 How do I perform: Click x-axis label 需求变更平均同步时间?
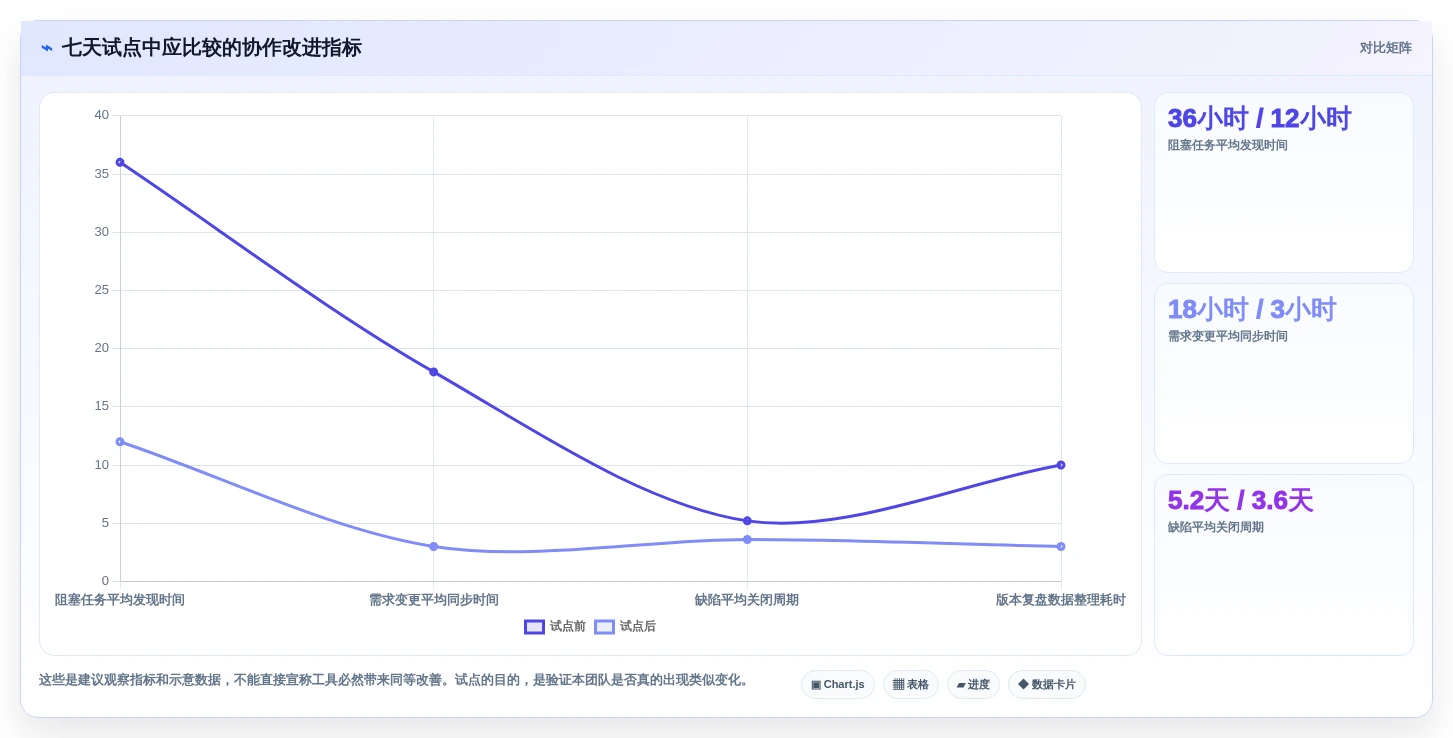point(433,600)
